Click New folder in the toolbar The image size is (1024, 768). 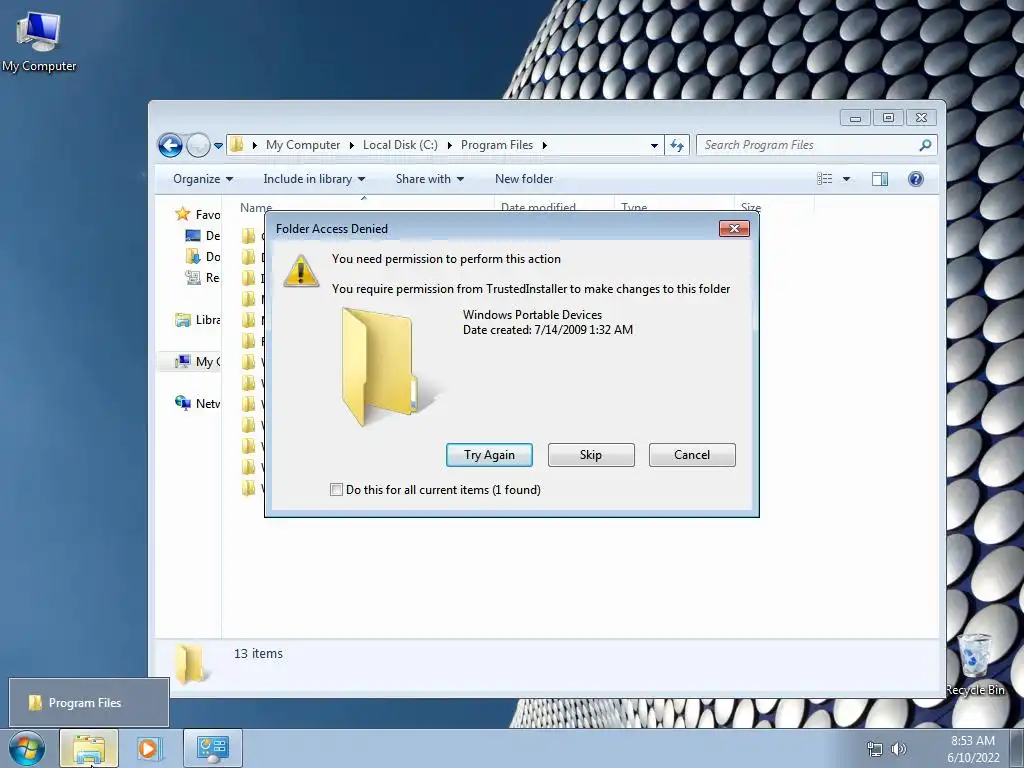click(x=524, y=179)
